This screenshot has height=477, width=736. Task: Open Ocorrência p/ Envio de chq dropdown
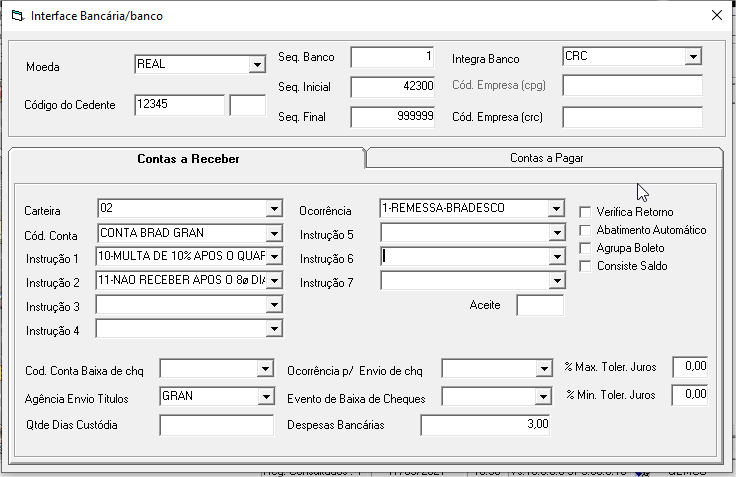[544, 369]
